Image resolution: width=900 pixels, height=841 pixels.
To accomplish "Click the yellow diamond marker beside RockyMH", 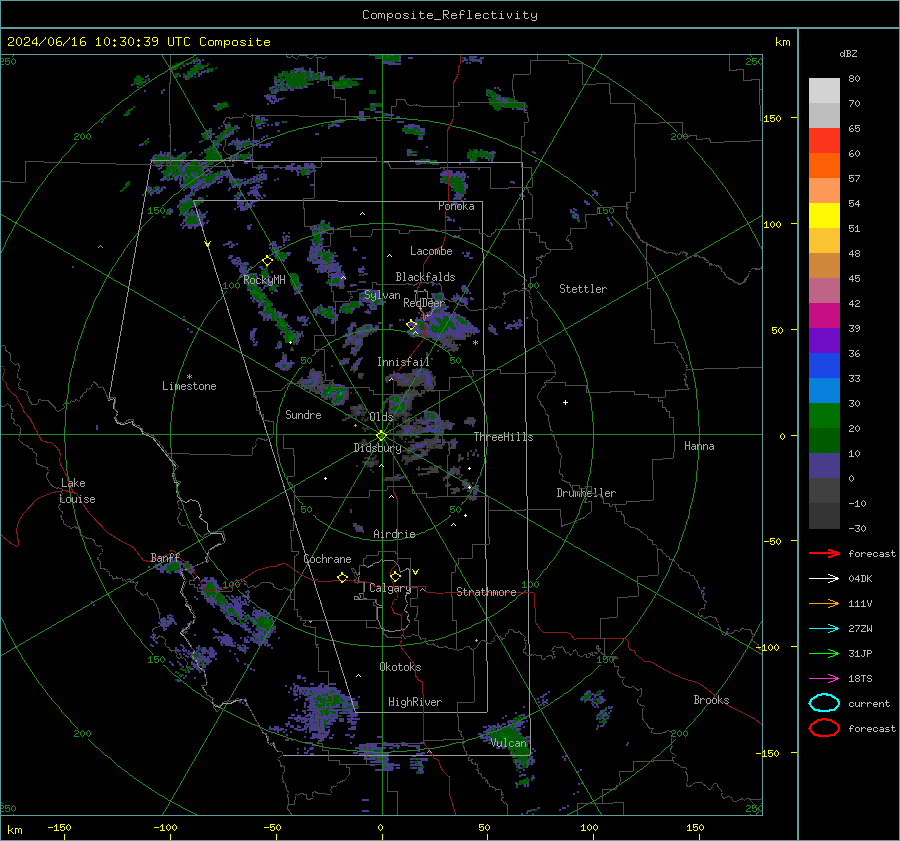I will pyautogui.click(x=267, y=261).
